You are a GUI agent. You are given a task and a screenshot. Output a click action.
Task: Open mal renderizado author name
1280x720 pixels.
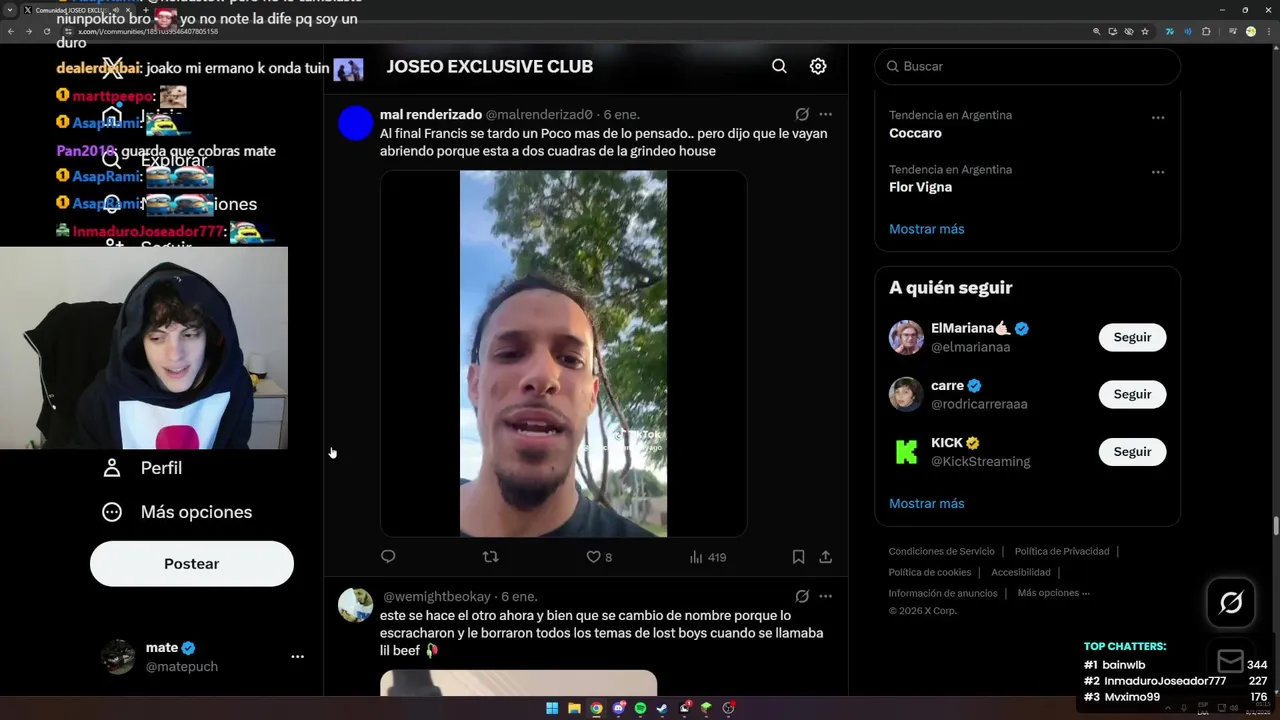tap(431, 114)
